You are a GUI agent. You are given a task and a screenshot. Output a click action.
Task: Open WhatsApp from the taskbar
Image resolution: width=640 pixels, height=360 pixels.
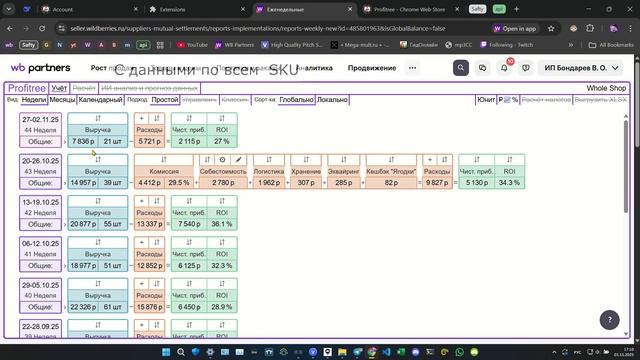459,352
